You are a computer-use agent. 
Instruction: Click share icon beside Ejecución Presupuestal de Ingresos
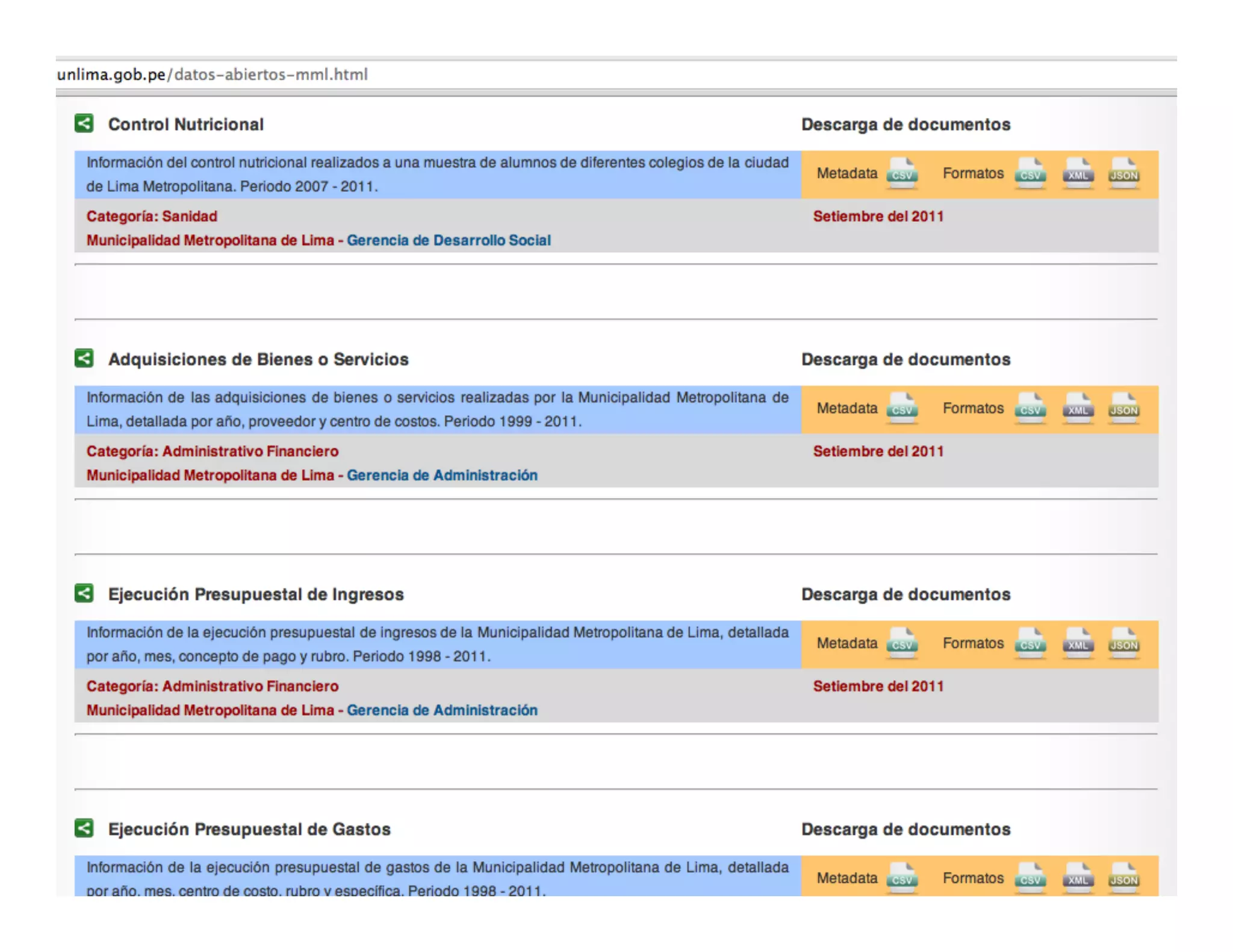coord(84,593)
